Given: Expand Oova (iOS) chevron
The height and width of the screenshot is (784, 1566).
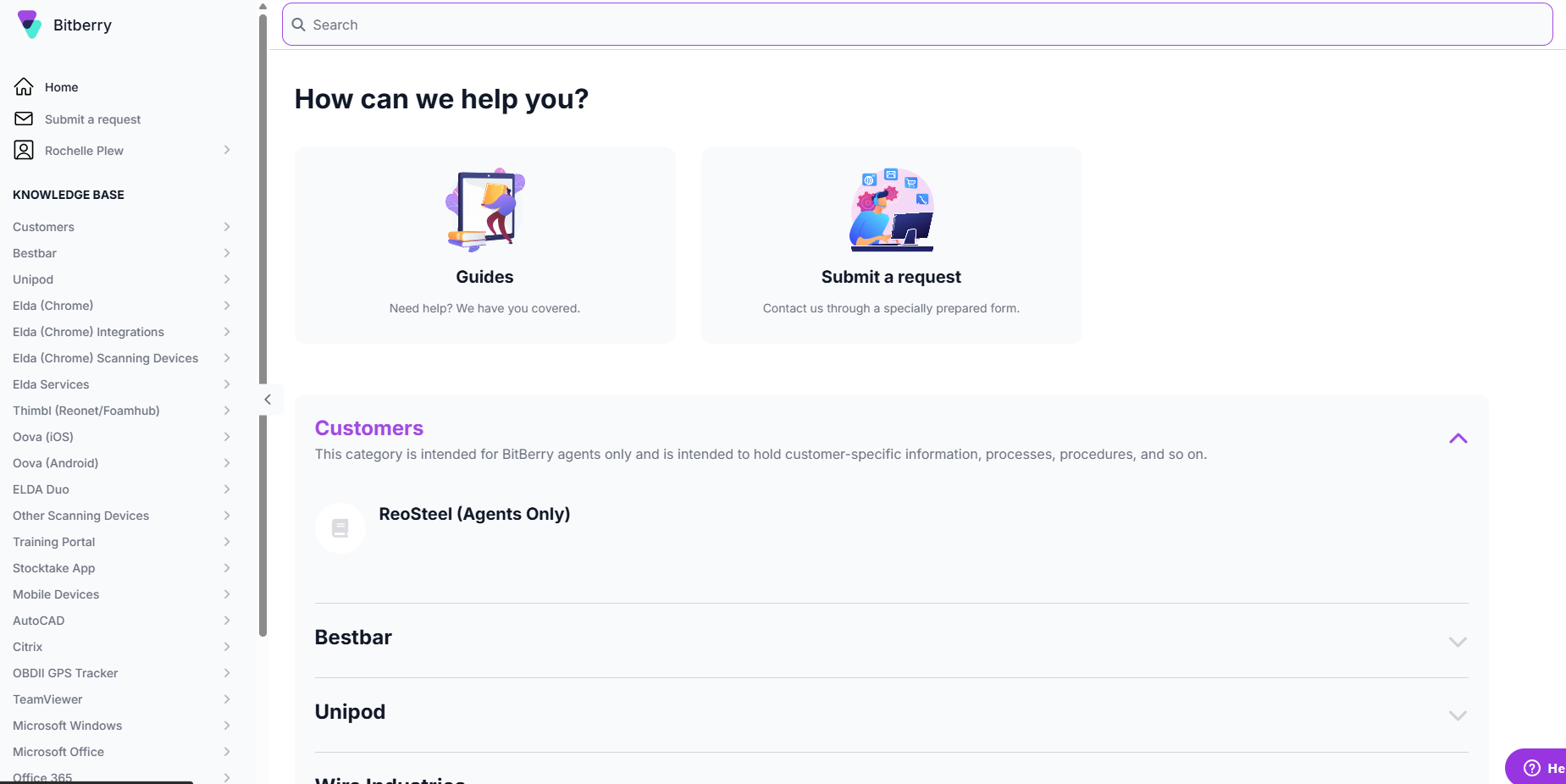Looking at the screenshot, I should click(x=227, y=437).
